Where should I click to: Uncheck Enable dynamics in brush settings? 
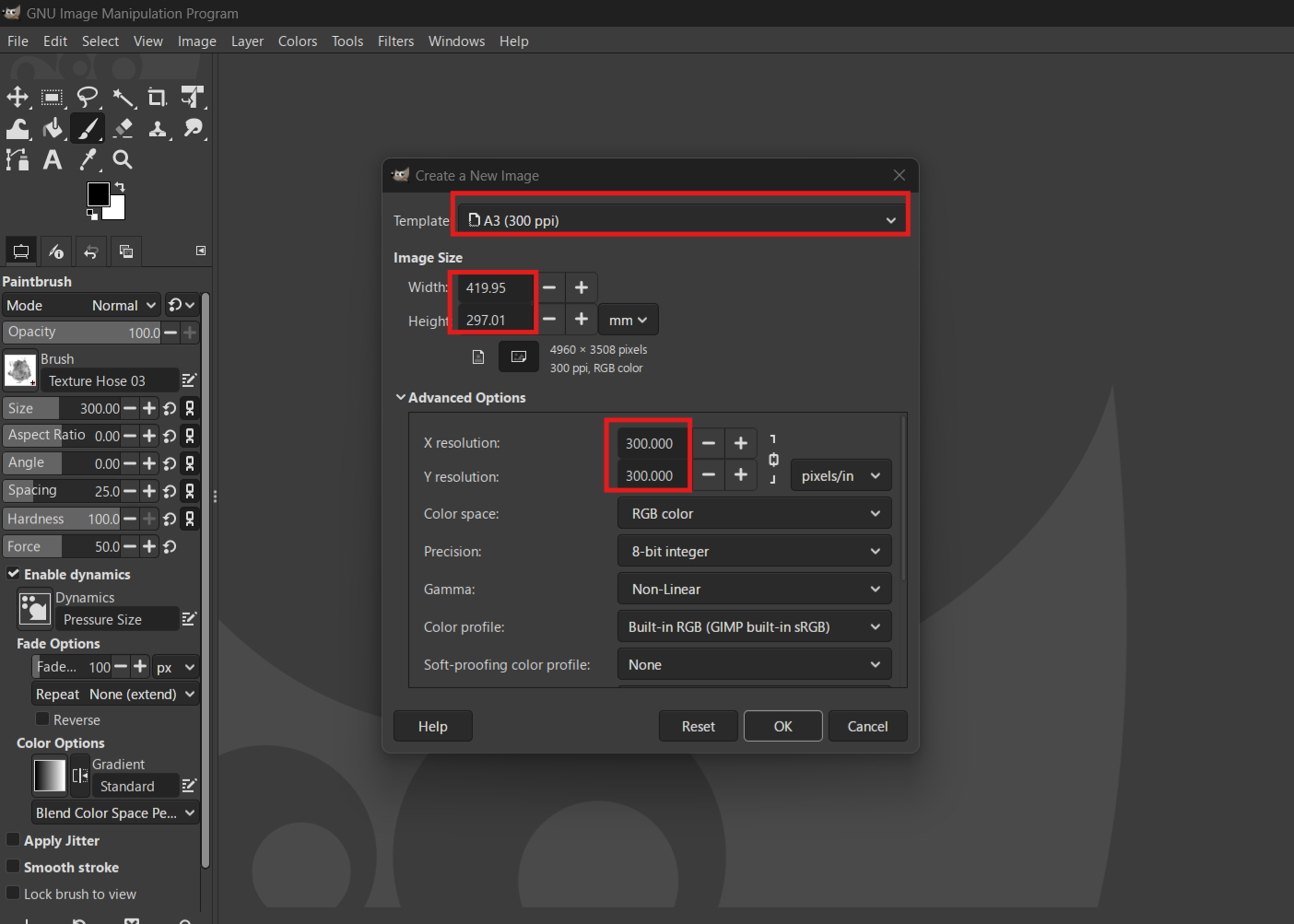(x=13, y=574)
